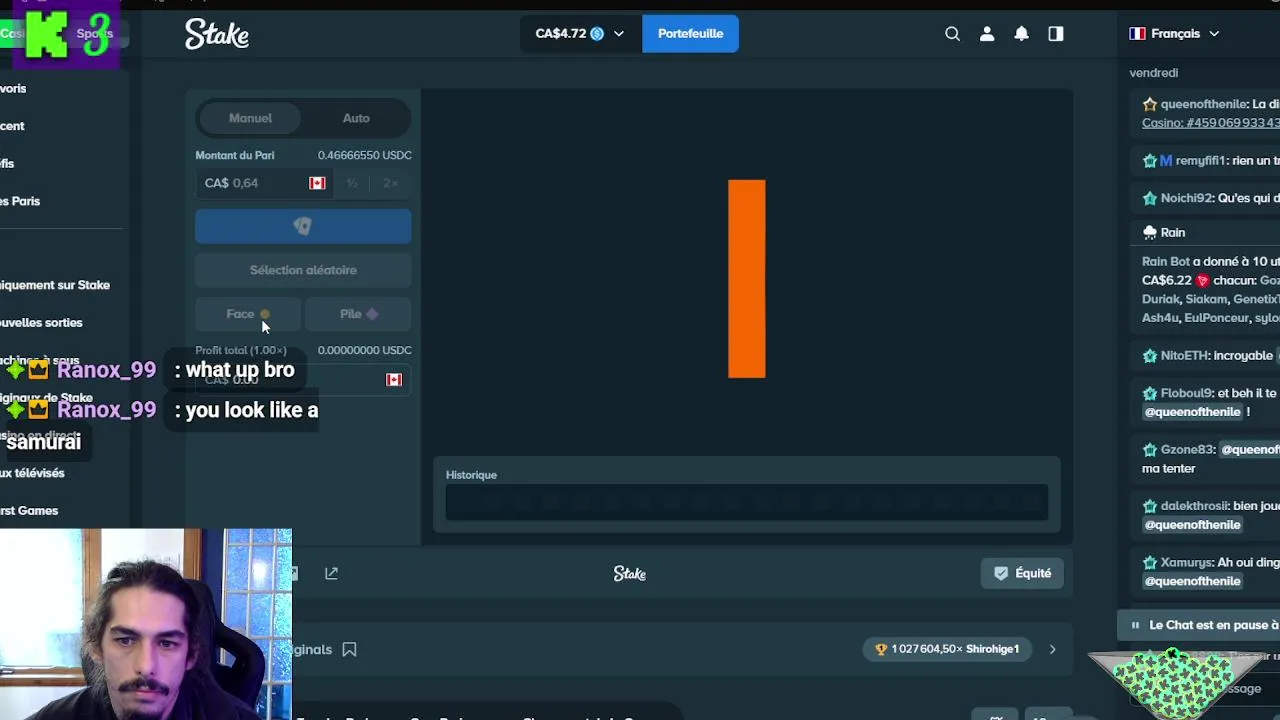Click the playing cards bet button
This screenshot has width=1280, height=720.
click(303, 227)
